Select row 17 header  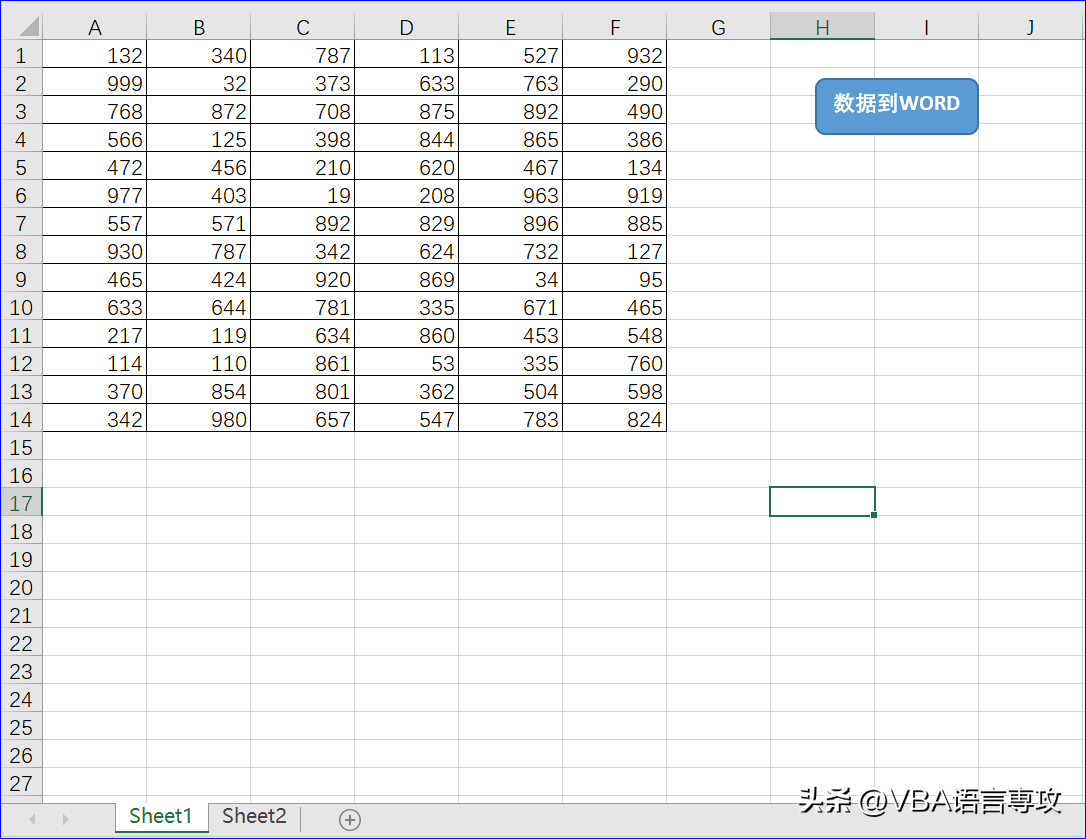21,503
